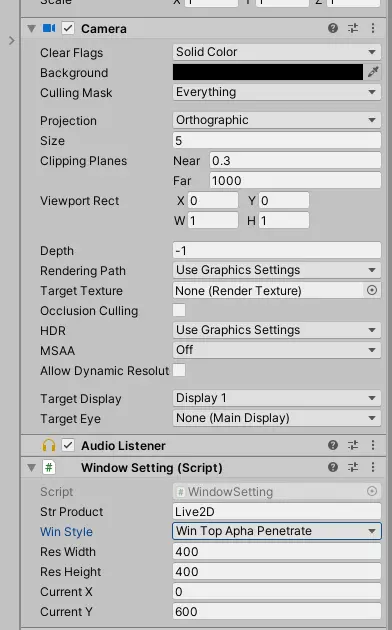The image size is (392, 630).
Task: Disable the Camera component checkbox
Action: click(68, 28)
